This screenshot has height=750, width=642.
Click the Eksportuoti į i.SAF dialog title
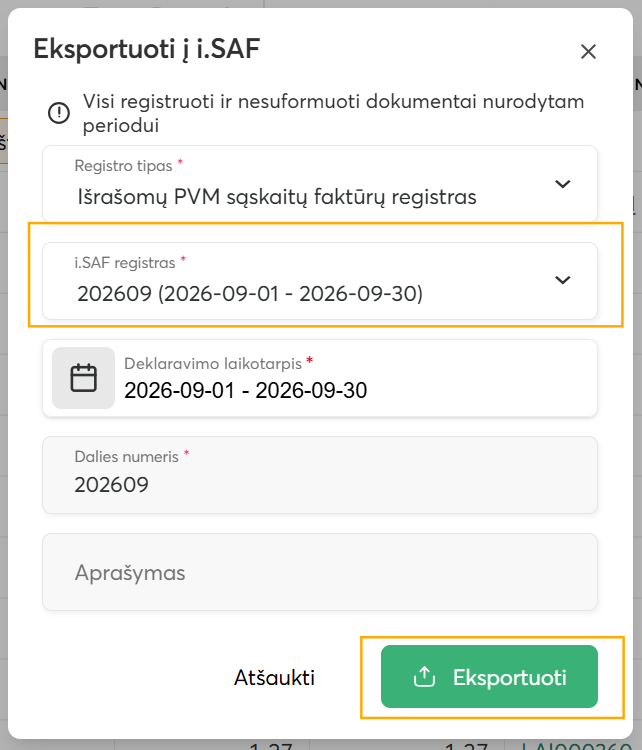click(147, 49)
